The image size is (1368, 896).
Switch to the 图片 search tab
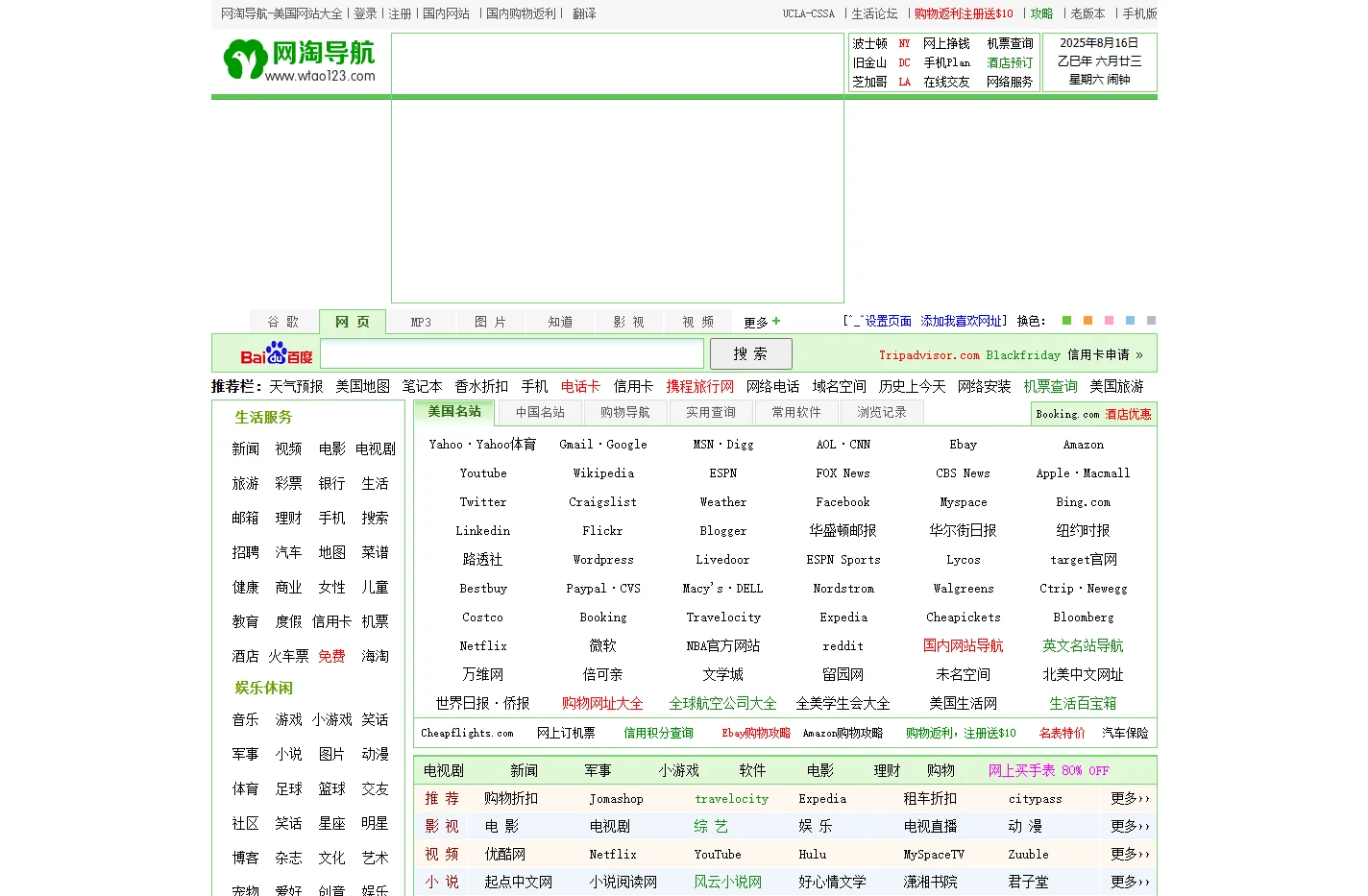(490, 322)
